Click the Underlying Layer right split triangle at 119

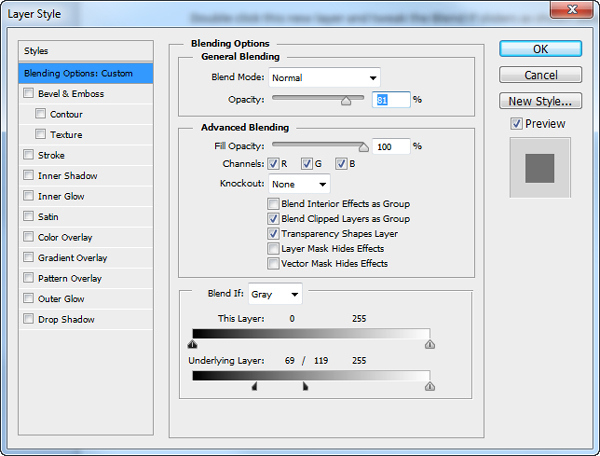pos(305,386)
